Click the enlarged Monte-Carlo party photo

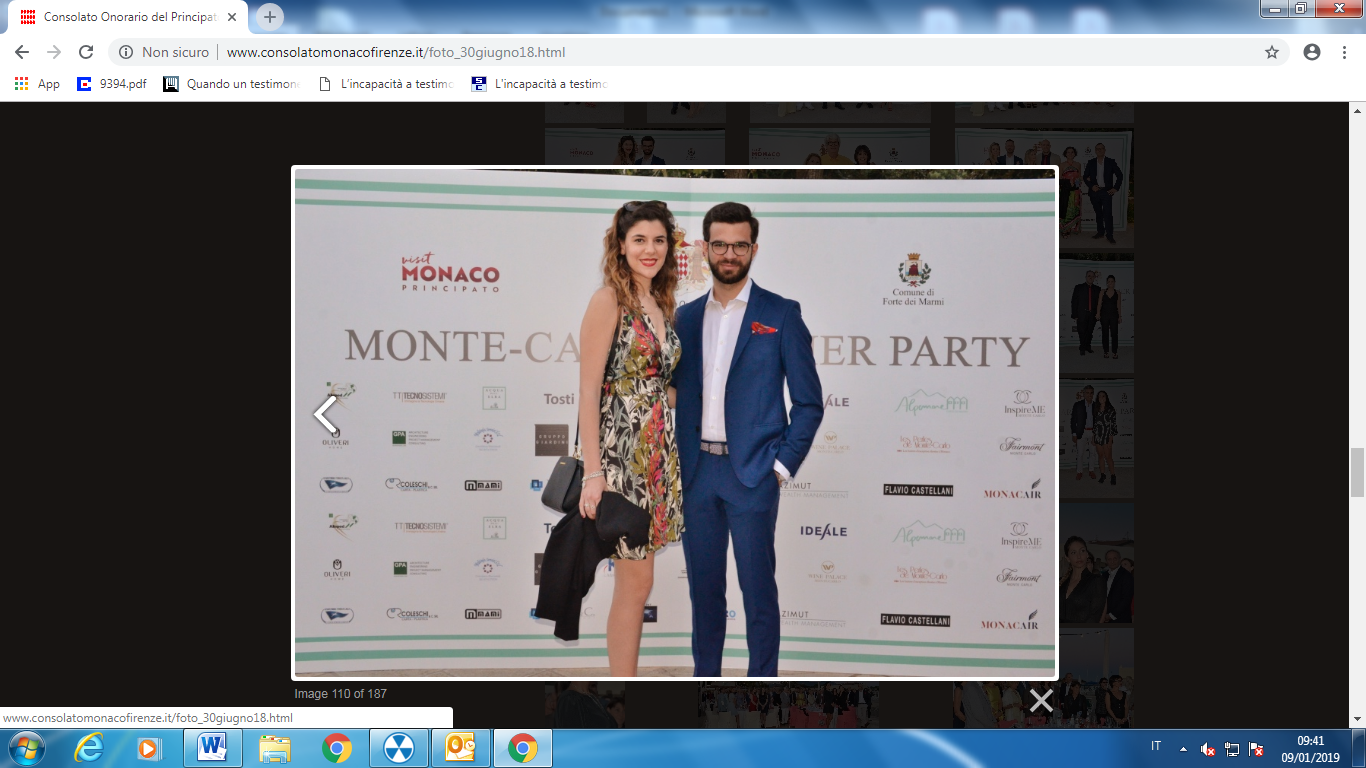675,422
